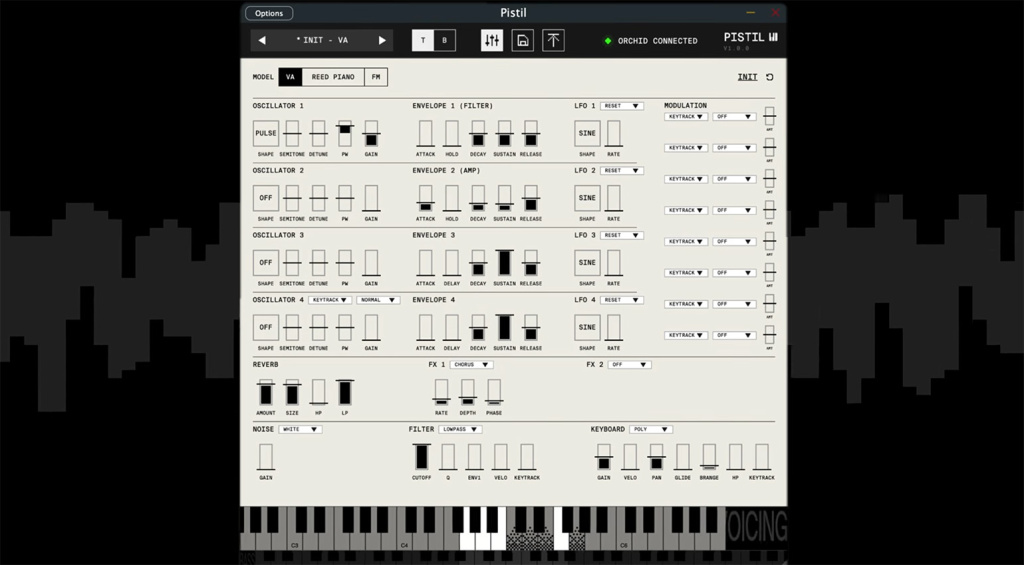Click Reverb SIZE slider

click(292, 392)
